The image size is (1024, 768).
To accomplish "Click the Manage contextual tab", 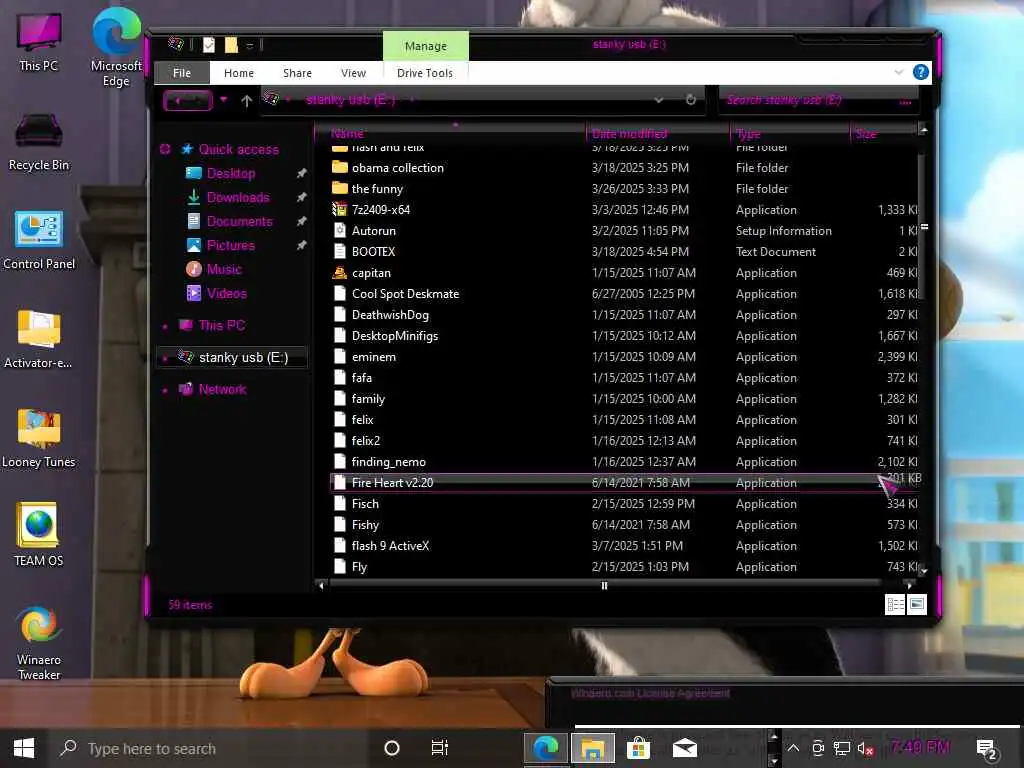I will tap(426, 46).
